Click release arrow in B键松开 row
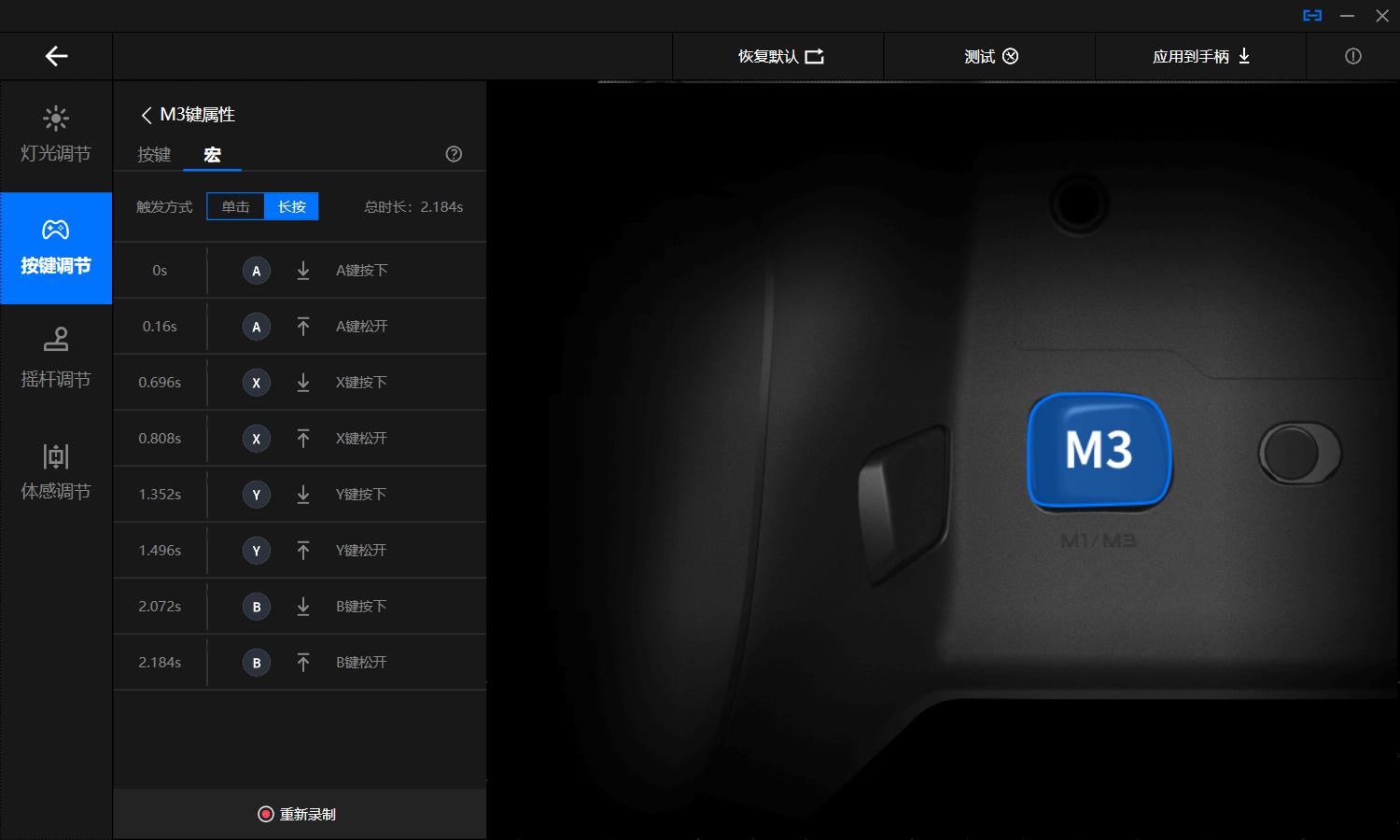This screenshot has width=1400, height=840. coord(303,663)
